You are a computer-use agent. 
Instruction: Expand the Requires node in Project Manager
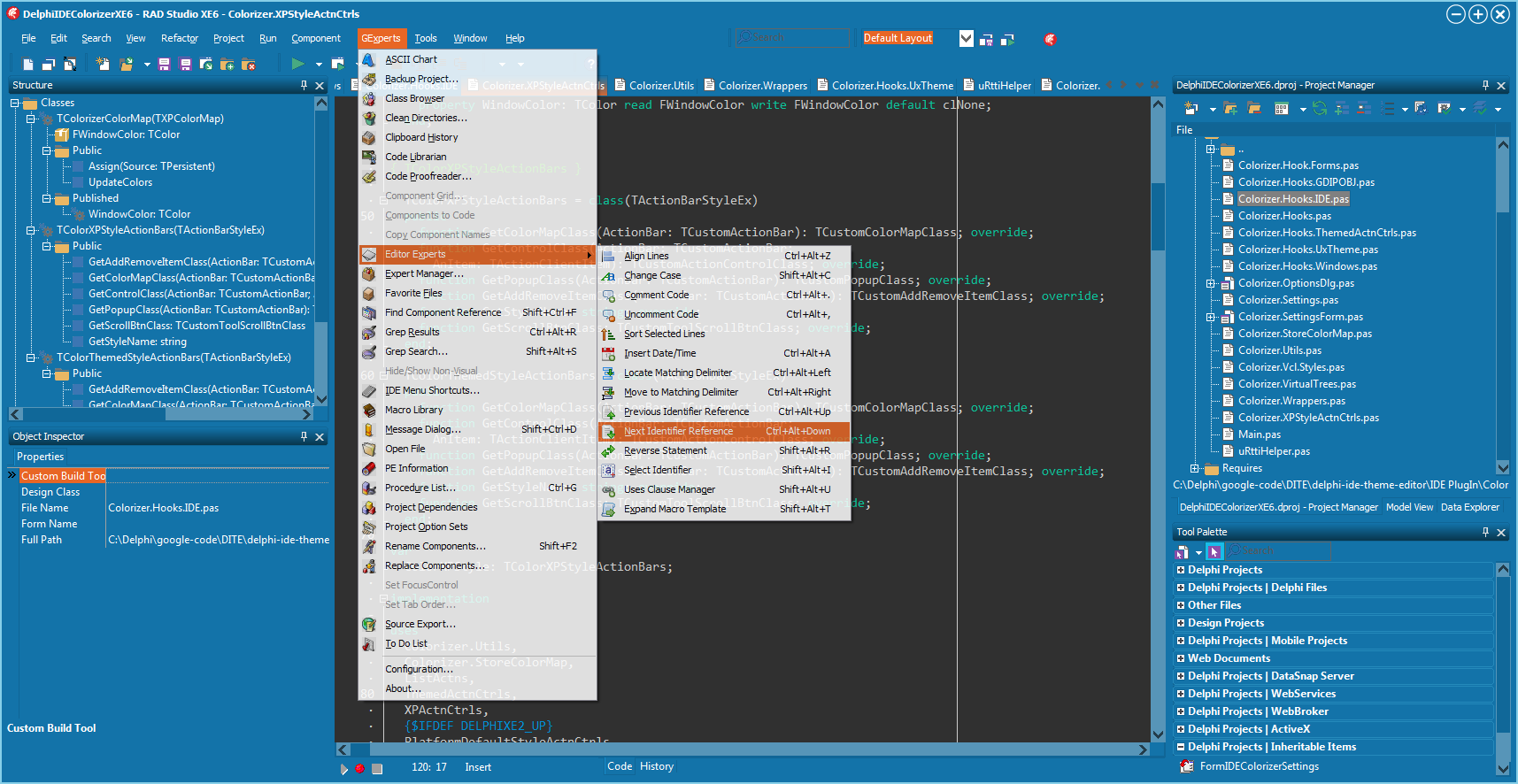[1195, 469]
